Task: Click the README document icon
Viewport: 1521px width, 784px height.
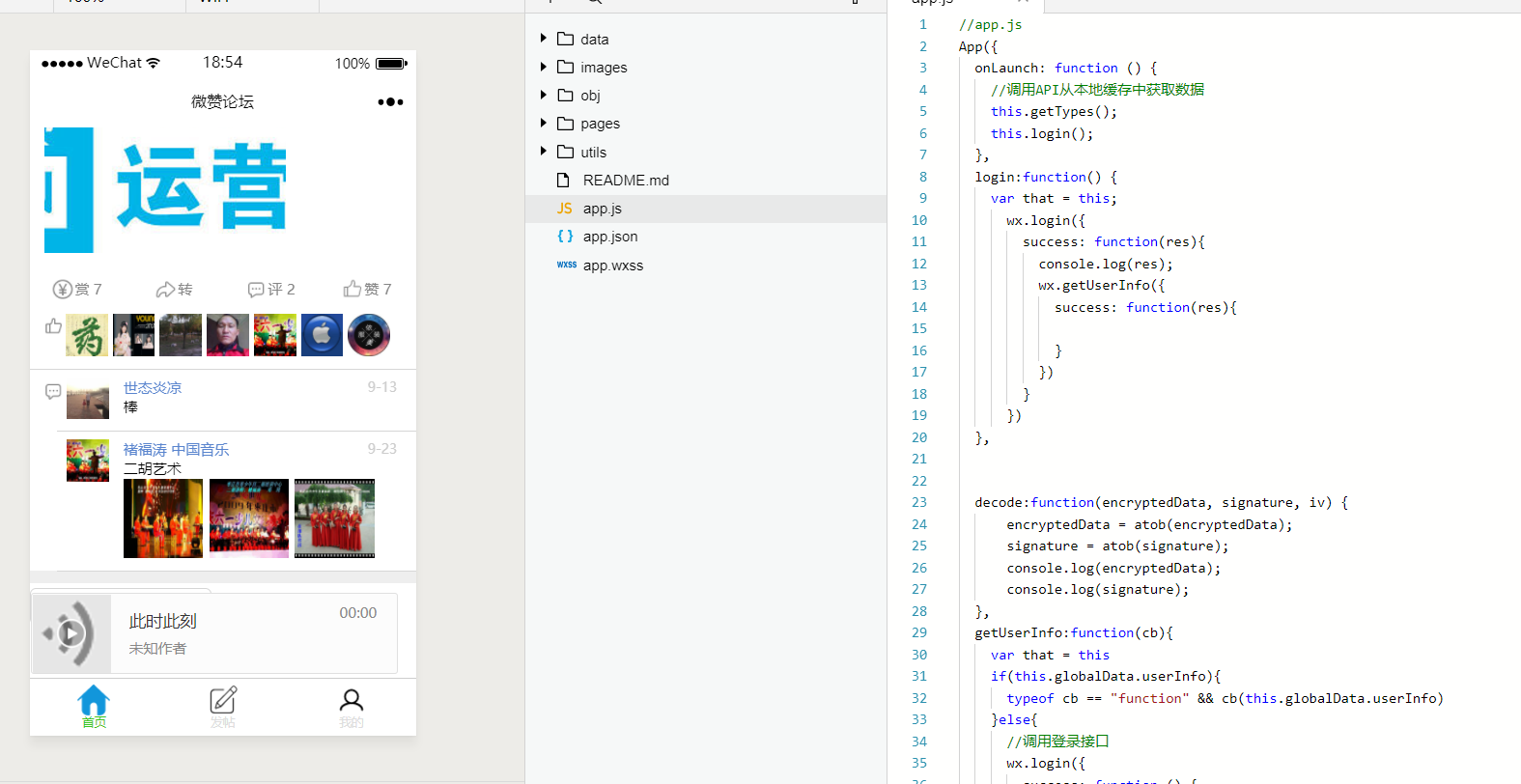Action: tap(563, 181)
